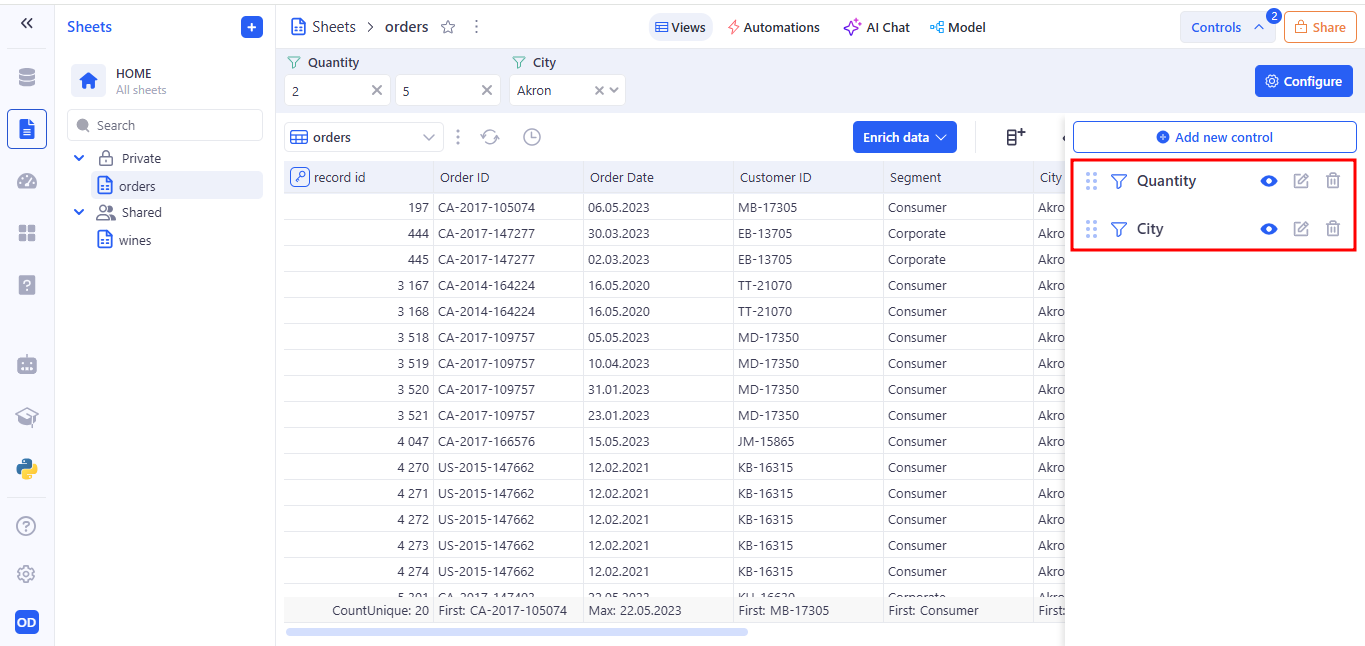Switch to the Automations tab
The image size is (1365, 646).
[773, 27]
